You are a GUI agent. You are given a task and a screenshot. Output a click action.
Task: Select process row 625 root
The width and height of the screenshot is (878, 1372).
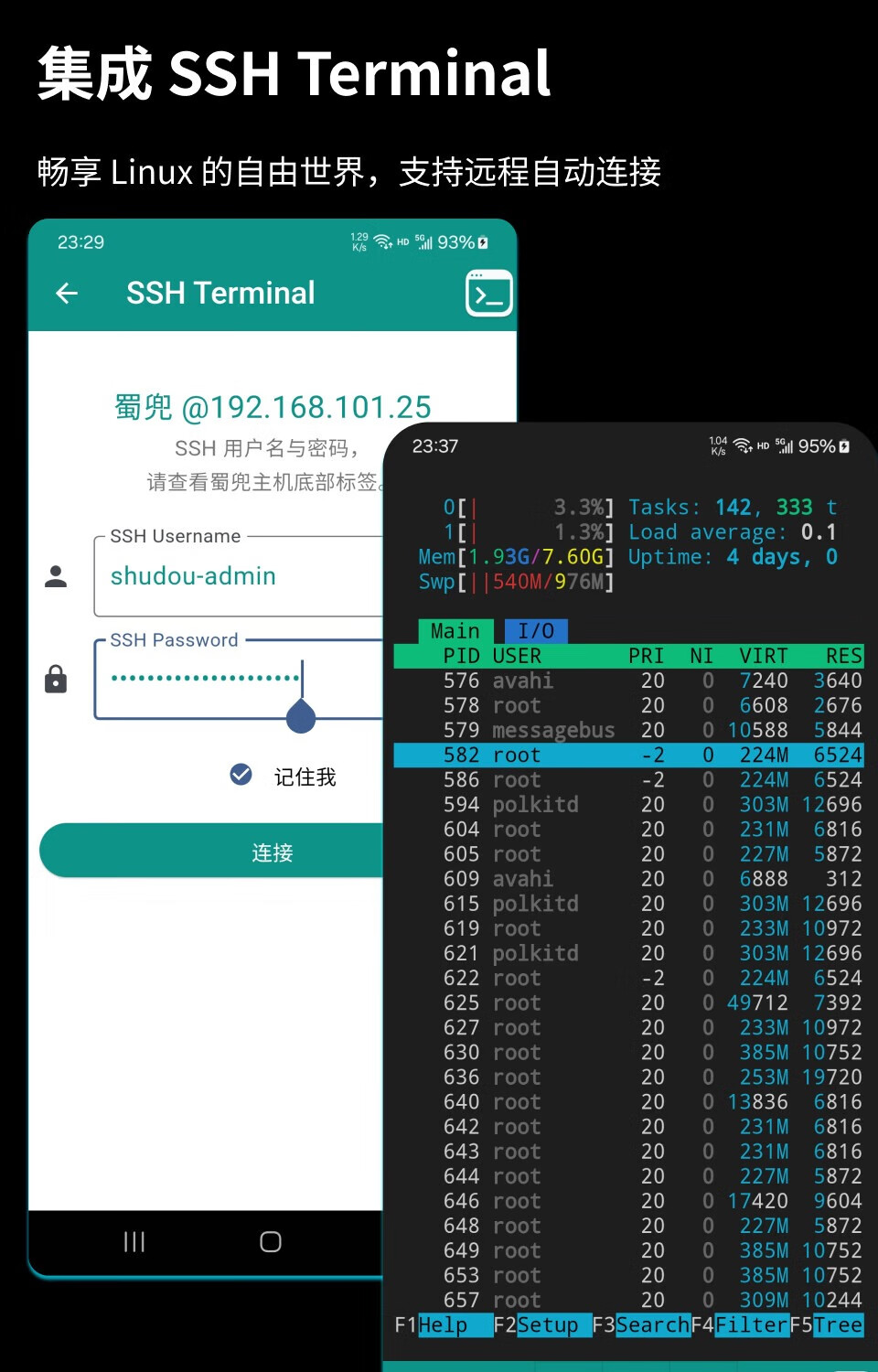628,1002
